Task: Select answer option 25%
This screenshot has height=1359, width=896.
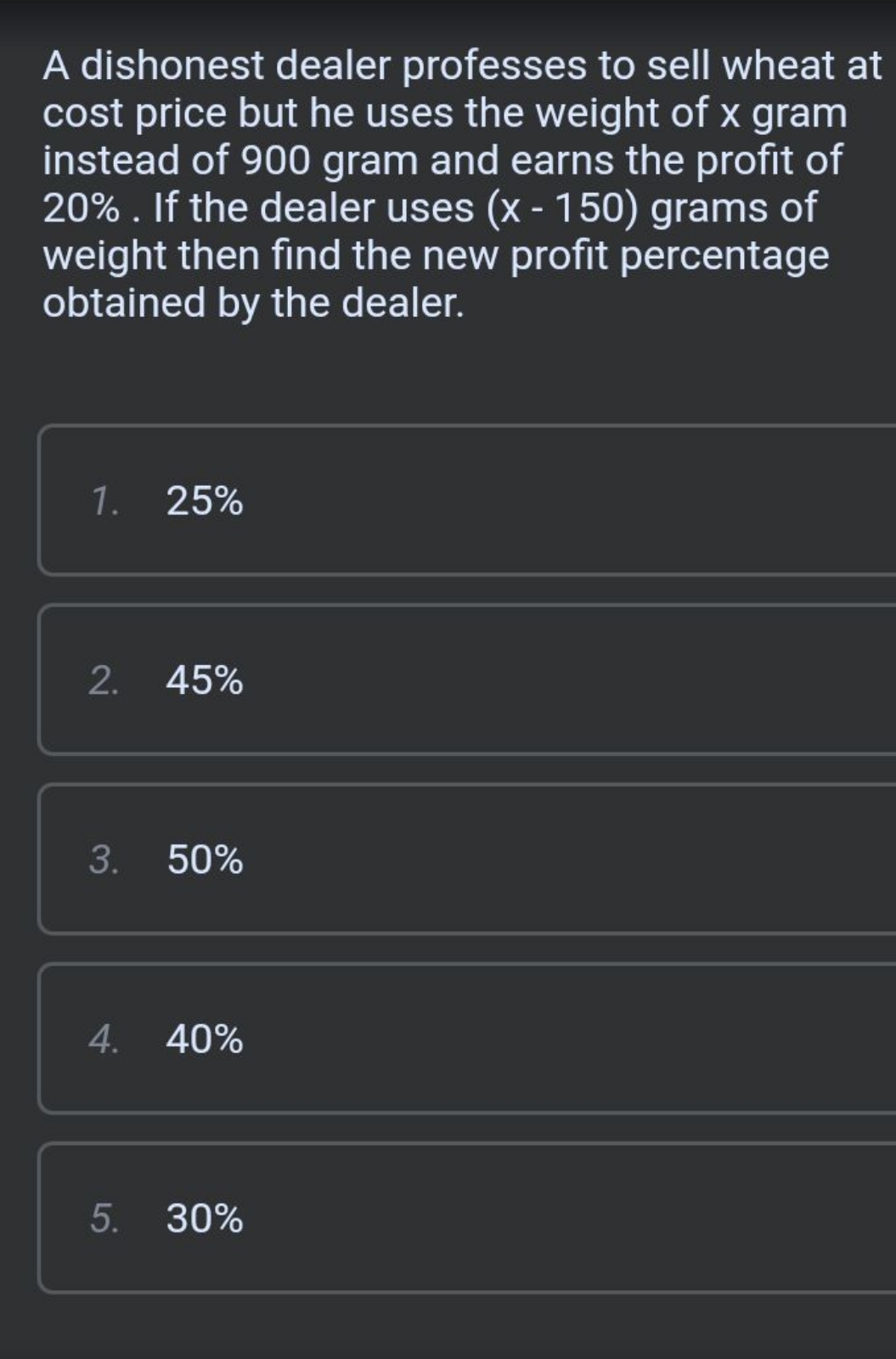Action: coord(467,500)
